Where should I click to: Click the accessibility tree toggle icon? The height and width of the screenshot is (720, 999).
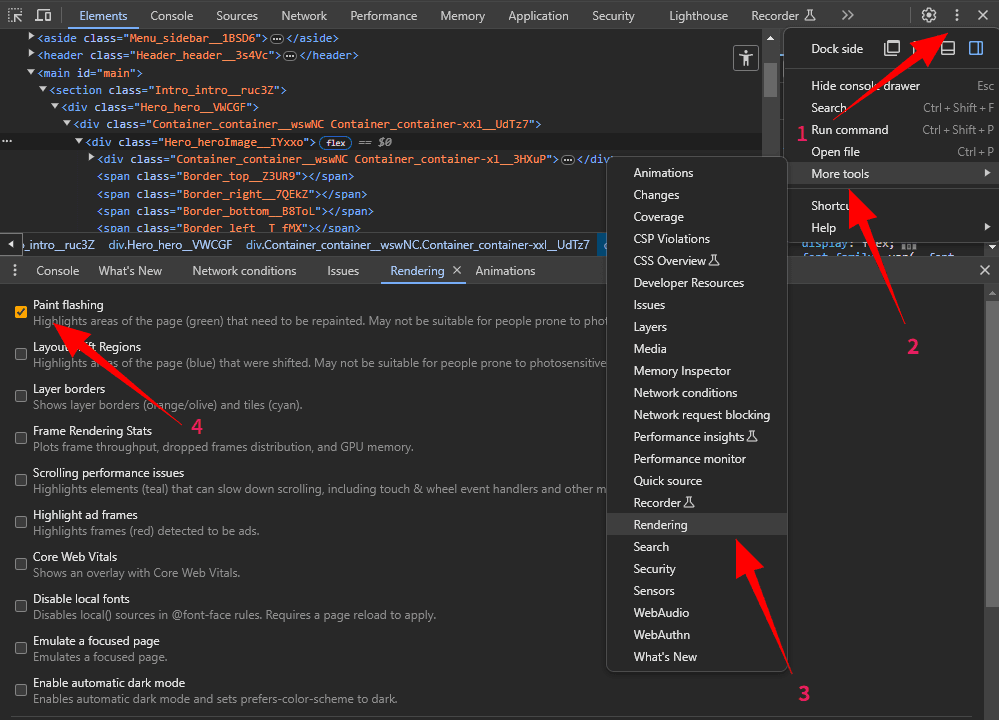click(x=745, y=58)
